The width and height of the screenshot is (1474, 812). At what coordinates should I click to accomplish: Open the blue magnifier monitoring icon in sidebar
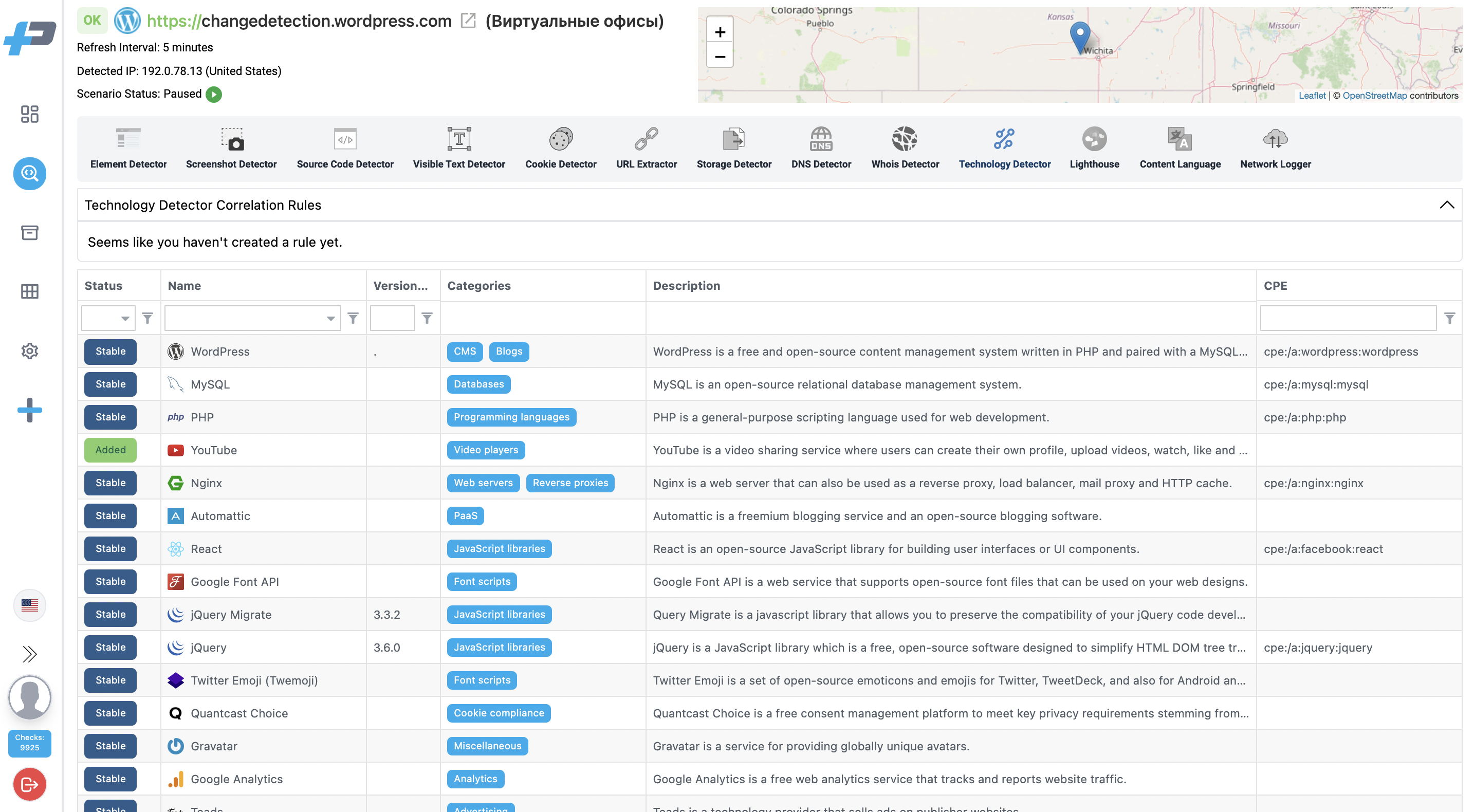tap(30, 173)
